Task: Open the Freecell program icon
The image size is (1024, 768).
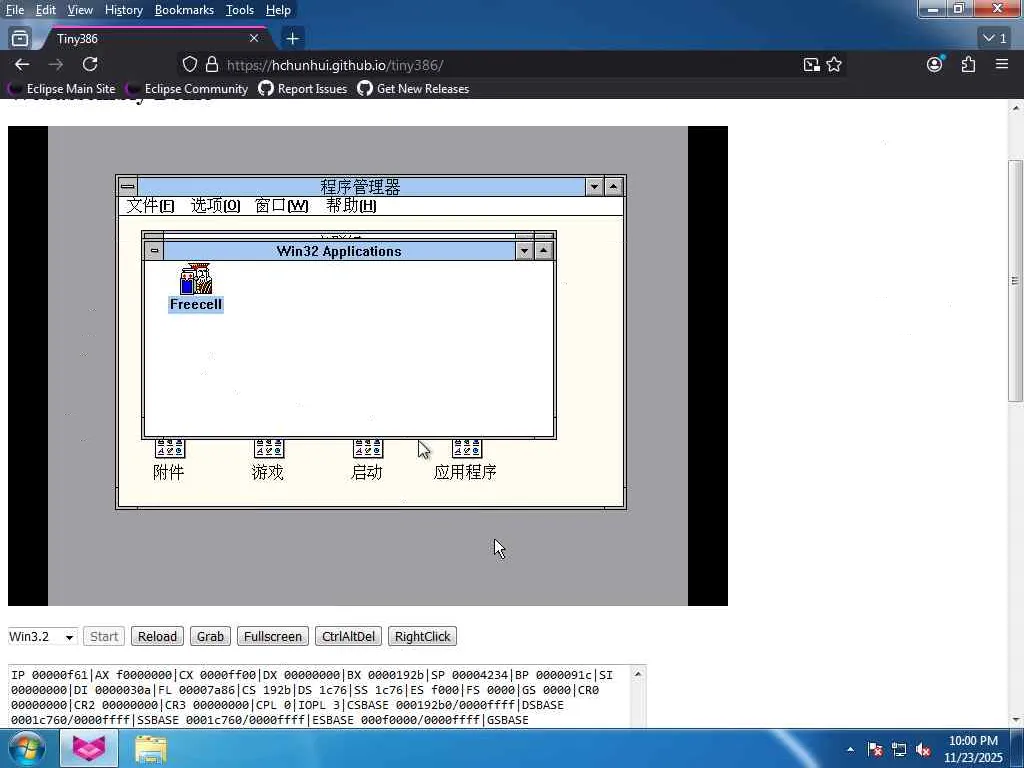Action: tap(196, 287)
